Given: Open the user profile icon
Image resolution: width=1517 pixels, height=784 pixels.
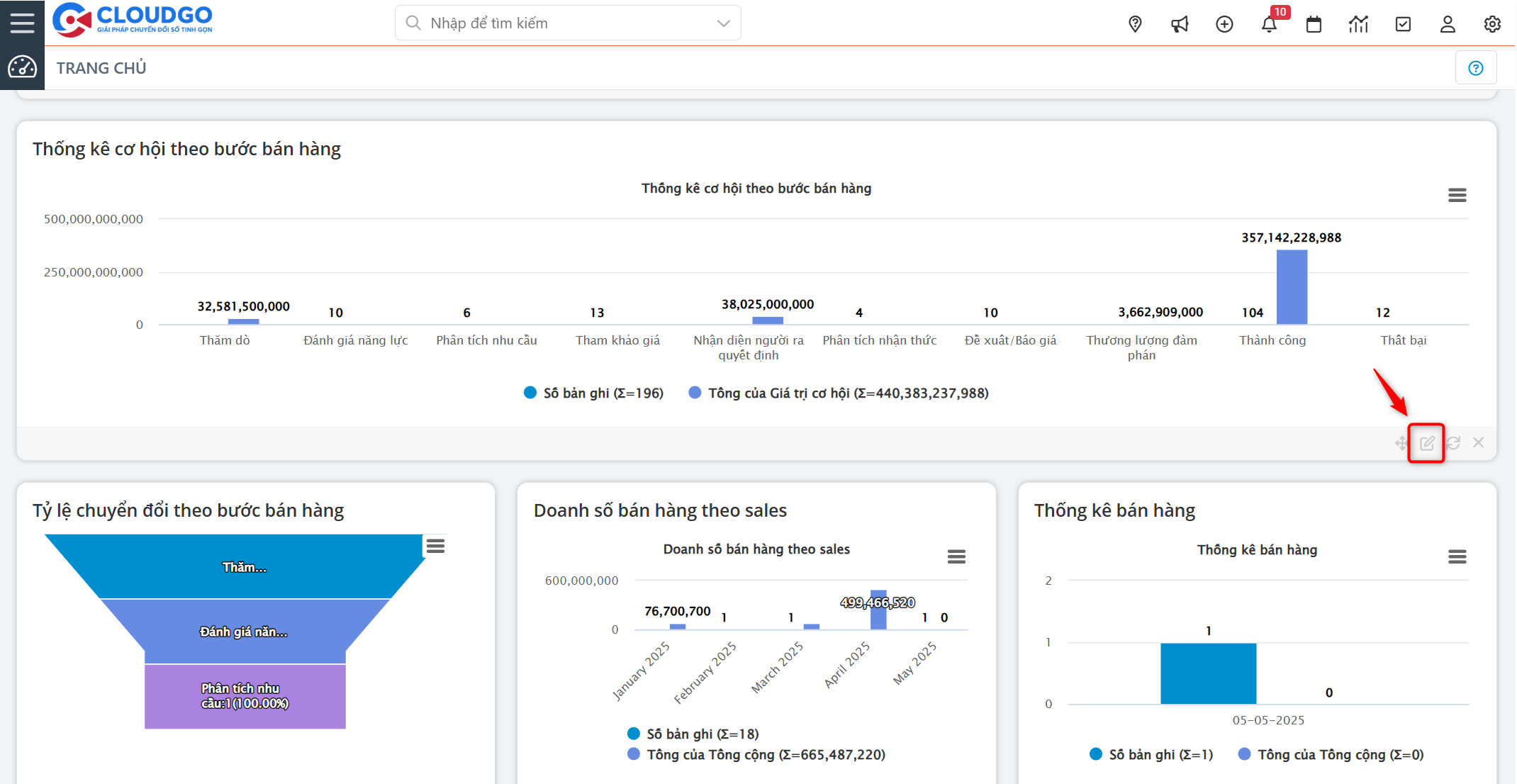Looking at the screenshot, I should point(1448,24).
